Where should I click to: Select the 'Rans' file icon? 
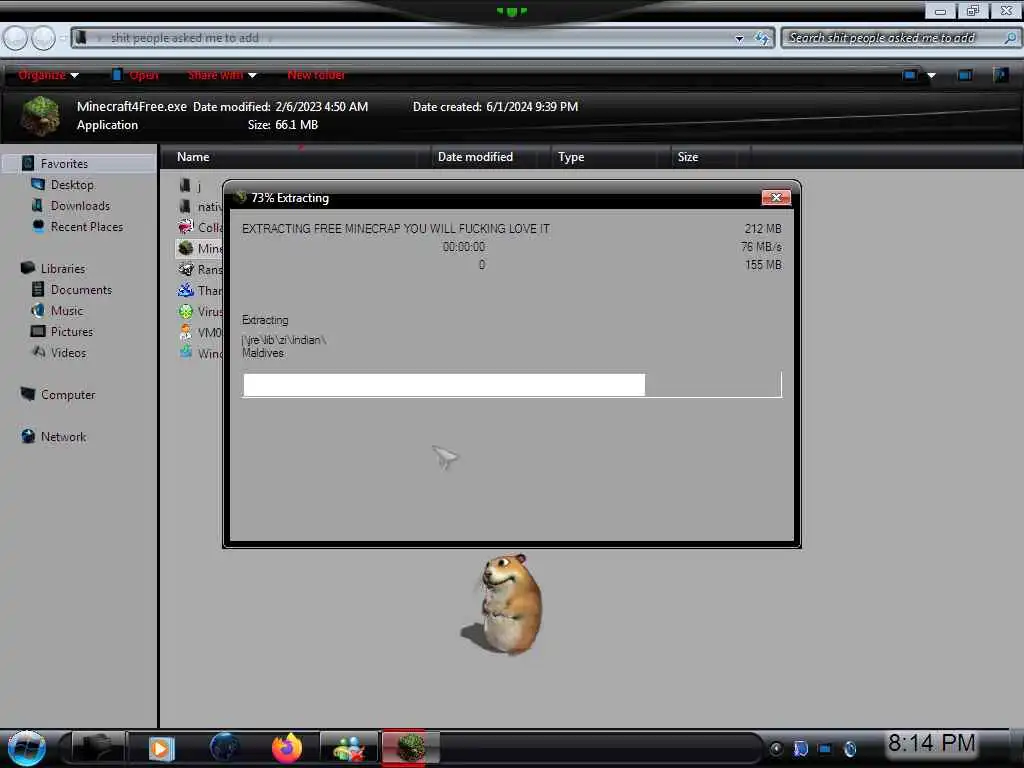pyautogui.click(x=186, y=269)
